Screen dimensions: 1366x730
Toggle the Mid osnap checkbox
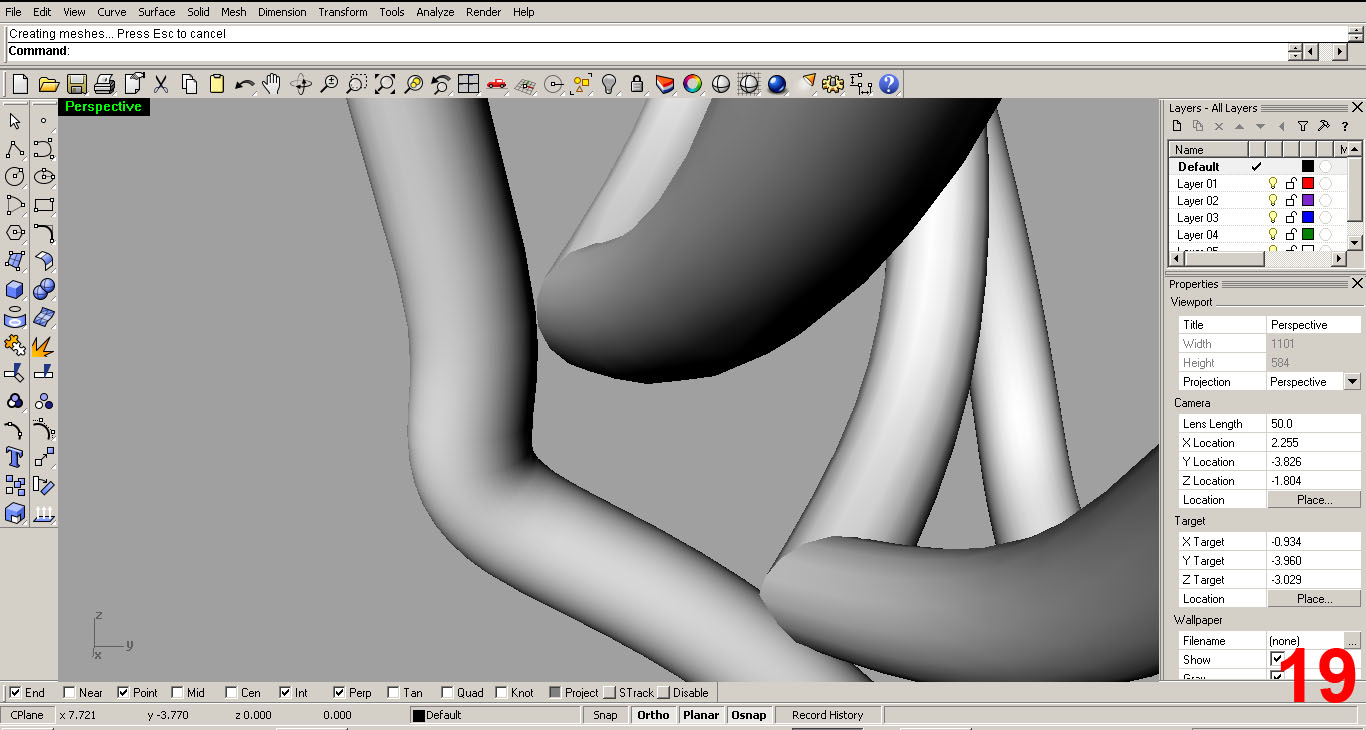pyautogui.click(x=177, y=692)
